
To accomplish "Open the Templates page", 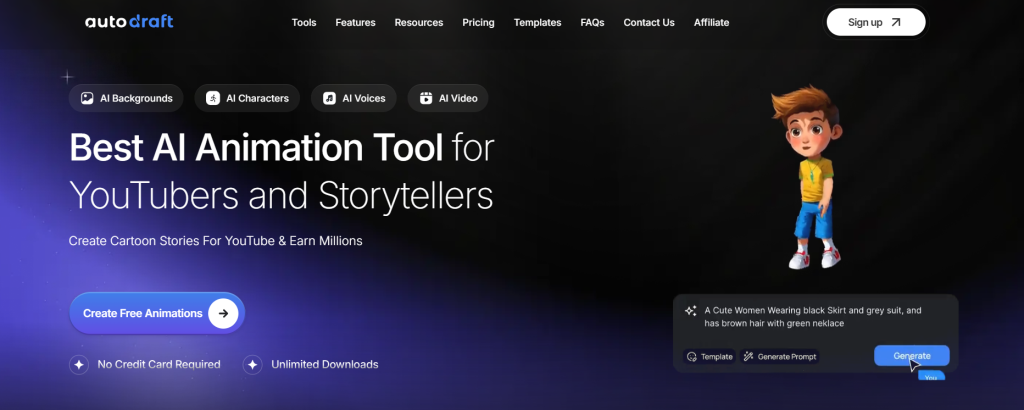I will point(537,22).
